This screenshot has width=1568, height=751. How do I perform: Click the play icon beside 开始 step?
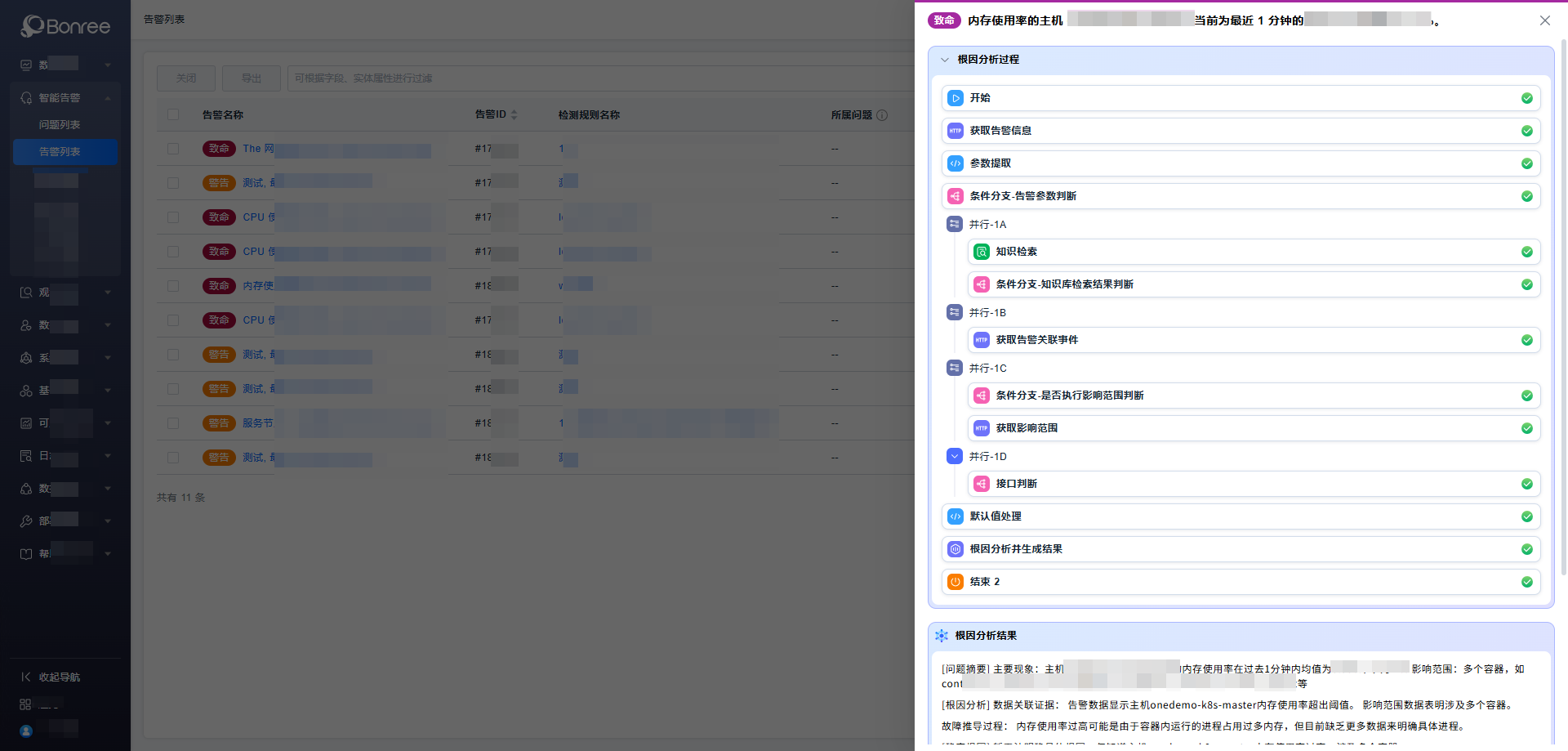point(955,98)
